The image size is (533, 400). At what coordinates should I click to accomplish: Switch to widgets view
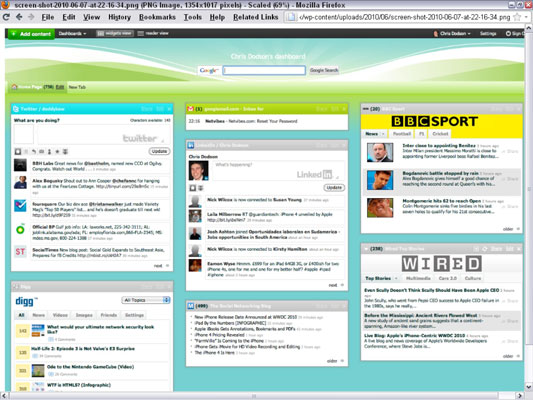(x=115, y=33)
